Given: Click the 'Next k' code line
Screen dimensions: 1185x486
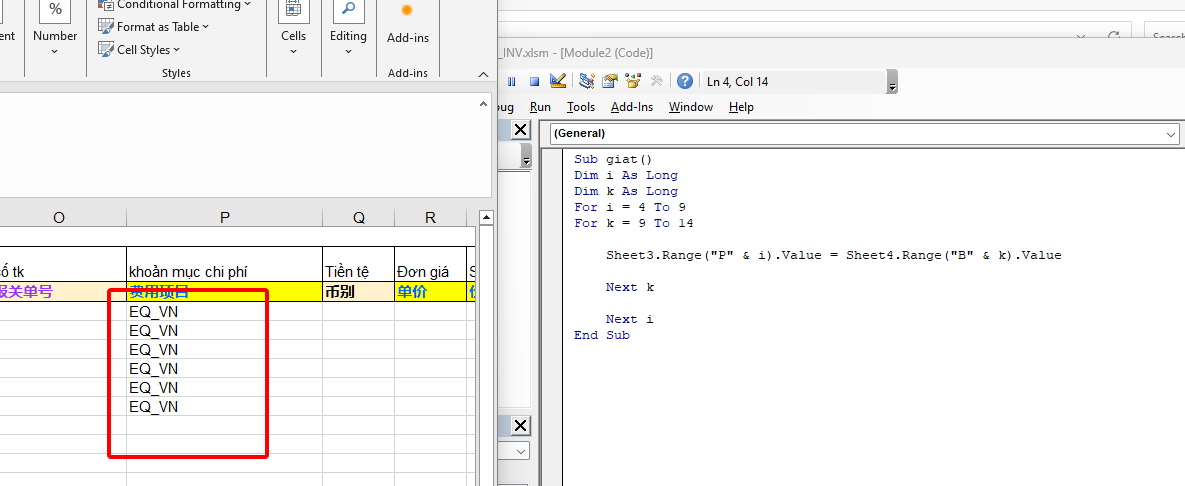Looking at the screenshot, I should 630,287.
